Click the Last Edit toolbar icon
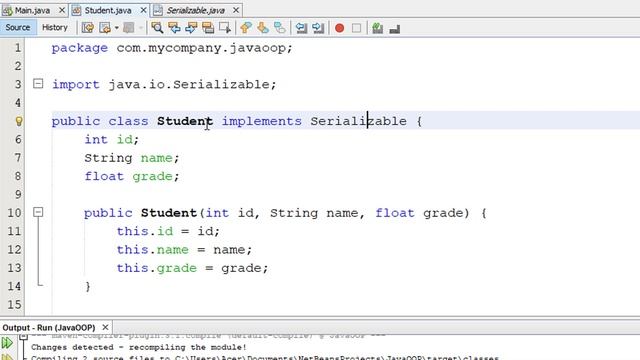 88,28
